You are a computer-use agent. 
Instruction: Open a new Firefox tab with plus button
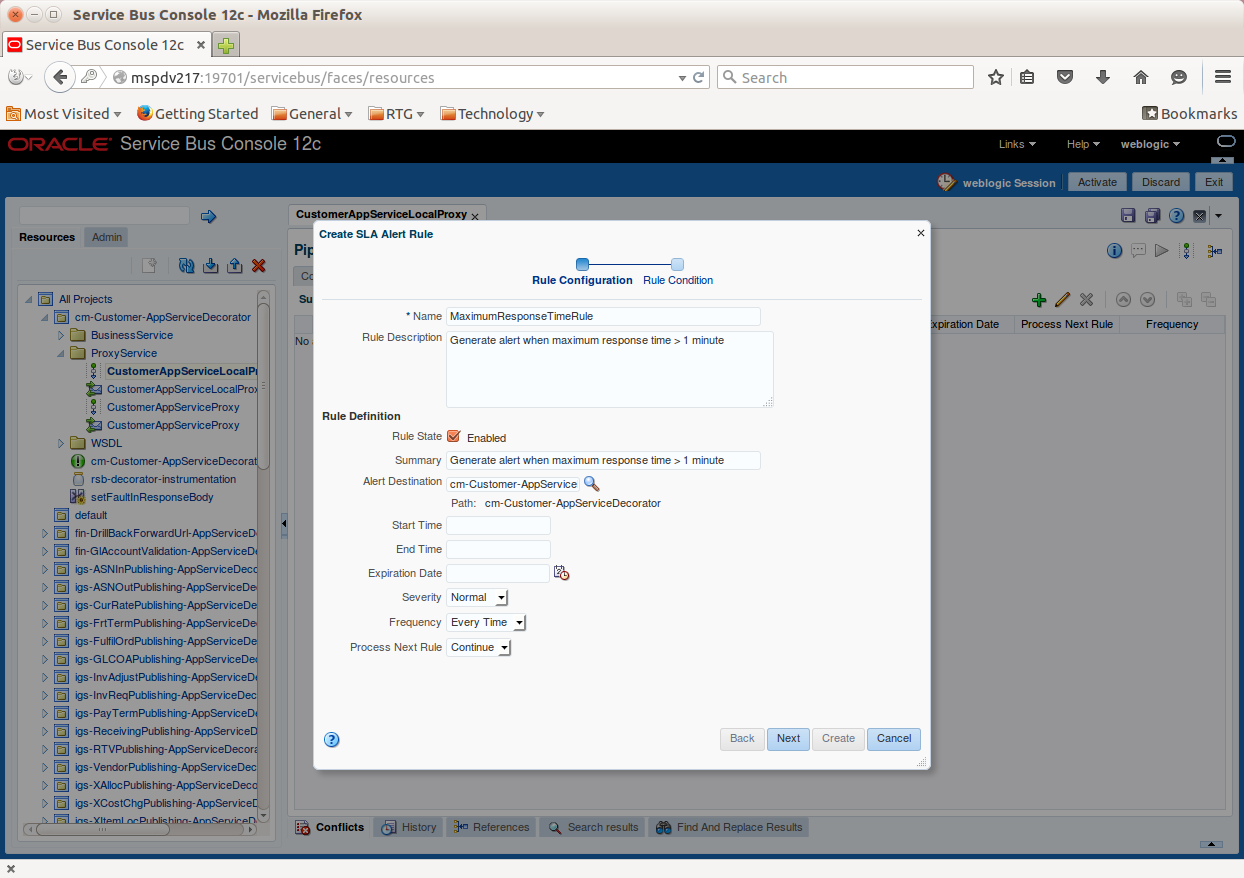tap(226, 45)
